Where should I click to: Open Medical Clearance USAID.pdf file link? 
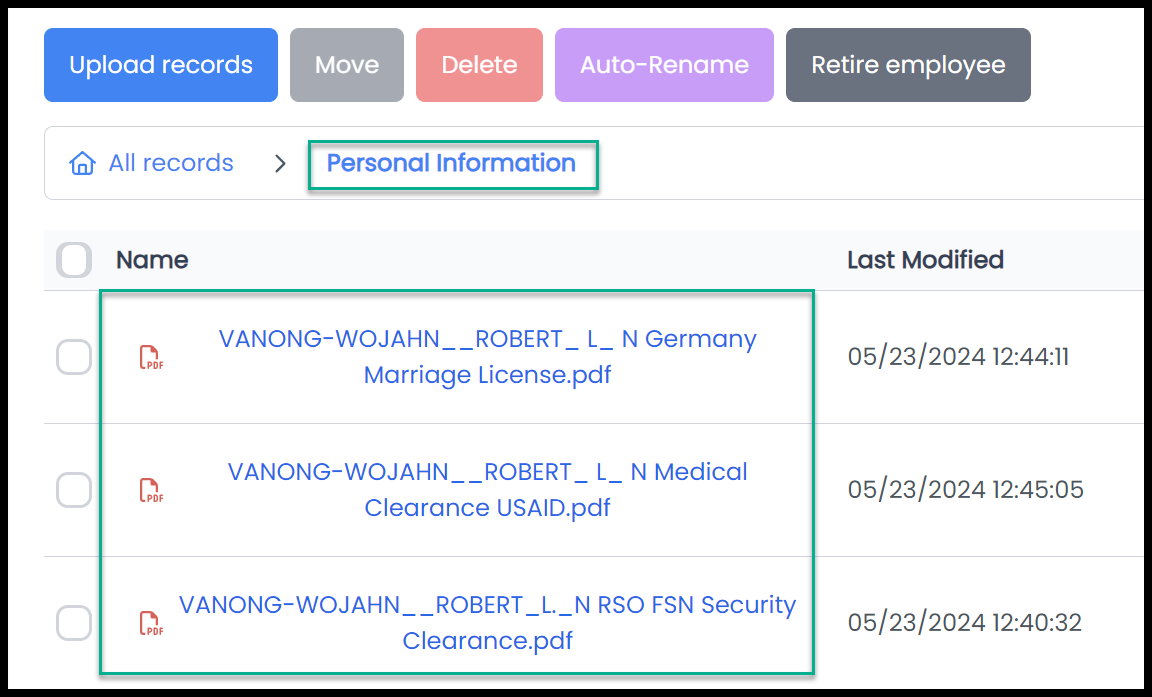click(x=487, y=490)
